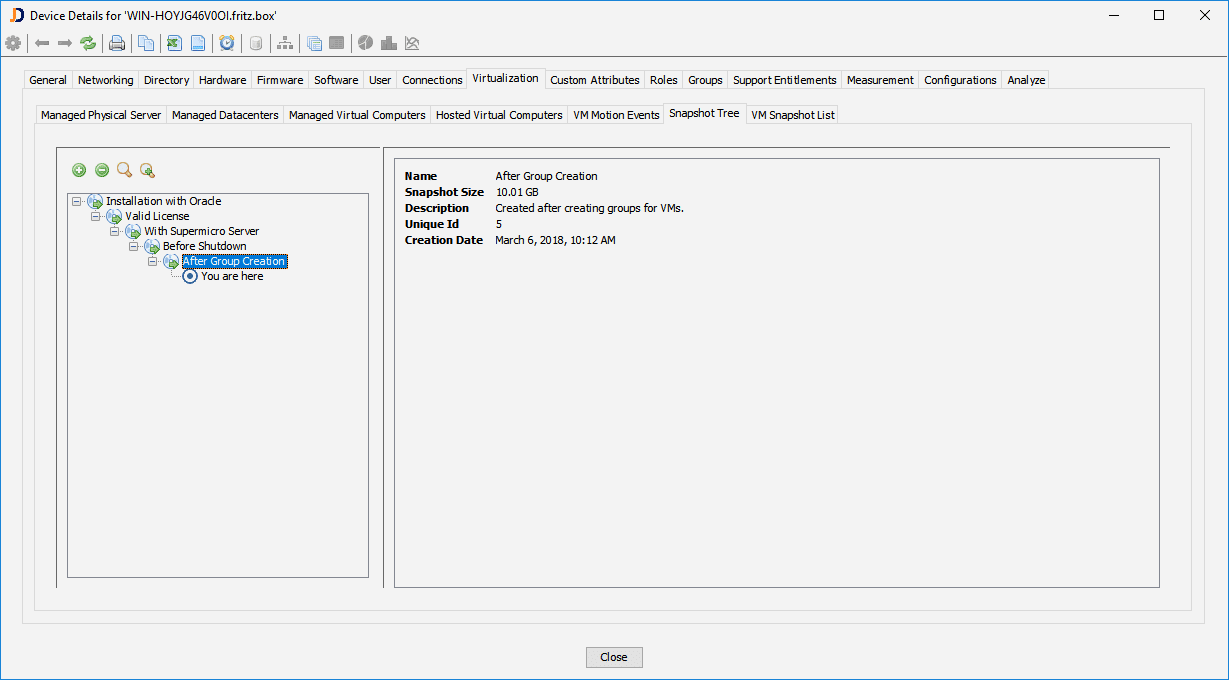
Task: Navigate back using the left arrow icon
Action: [42, 43]
